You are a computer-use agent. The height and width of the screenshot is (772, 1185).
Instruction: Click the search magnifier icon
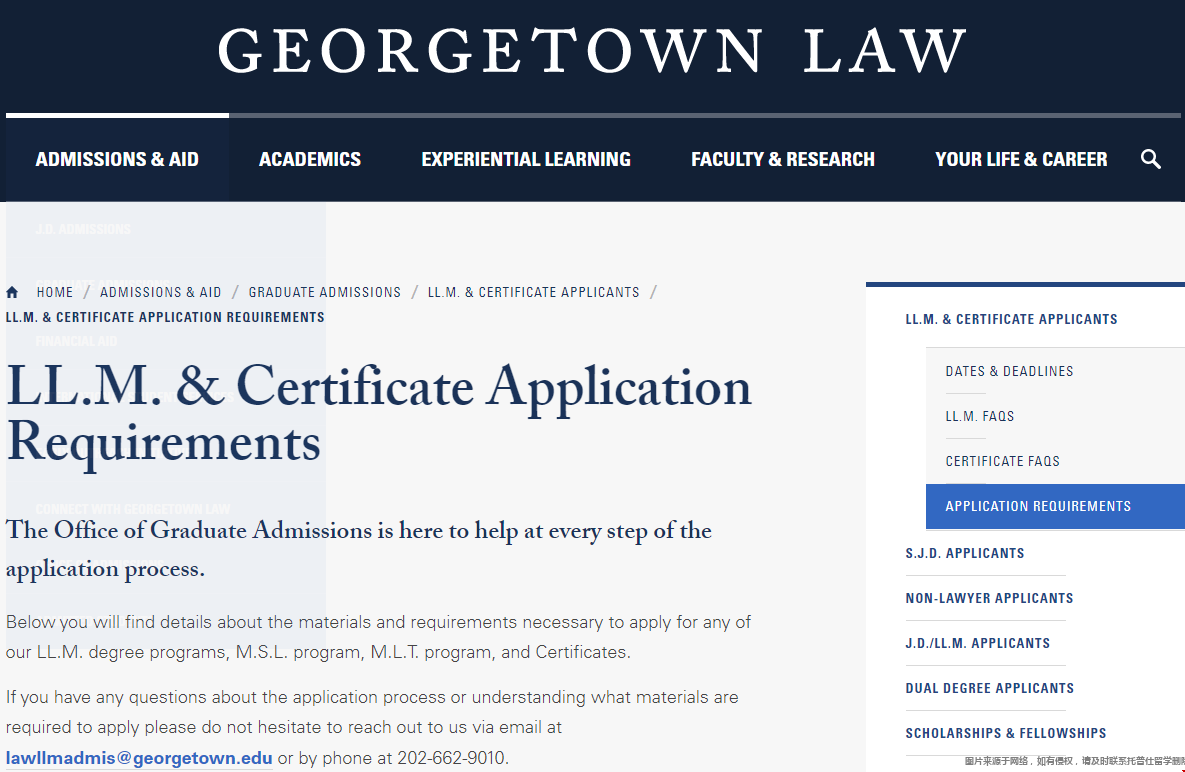pos(1151,159)
